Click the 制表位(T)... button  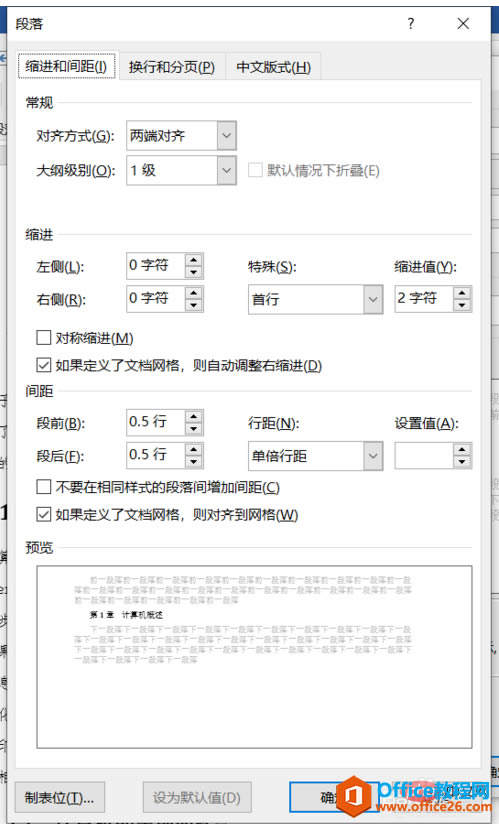point(59,797)
